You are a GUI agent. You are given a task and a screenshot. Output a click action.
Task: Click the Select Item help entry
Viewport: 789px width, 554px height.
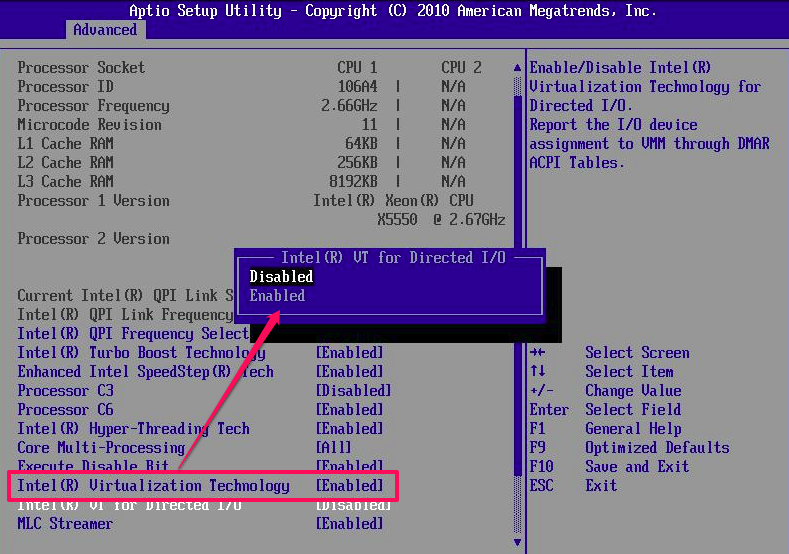pyautogui.click(x=629, y=371)
